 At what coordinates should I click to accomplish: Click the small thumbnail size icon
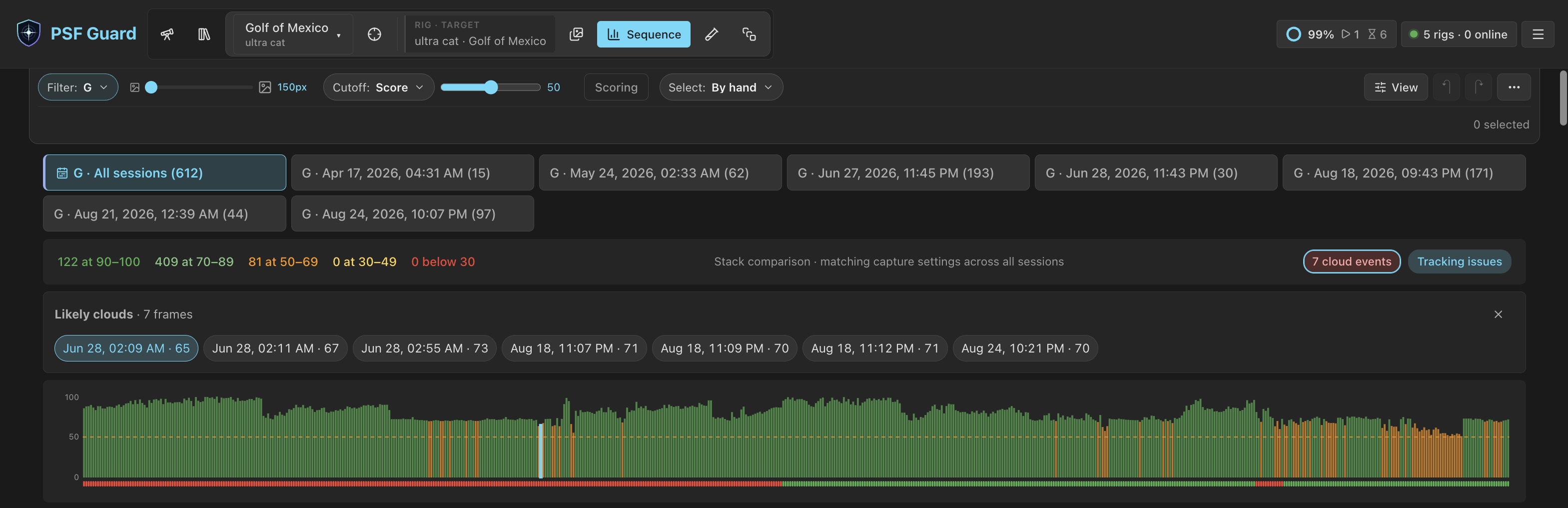point(134,87)
